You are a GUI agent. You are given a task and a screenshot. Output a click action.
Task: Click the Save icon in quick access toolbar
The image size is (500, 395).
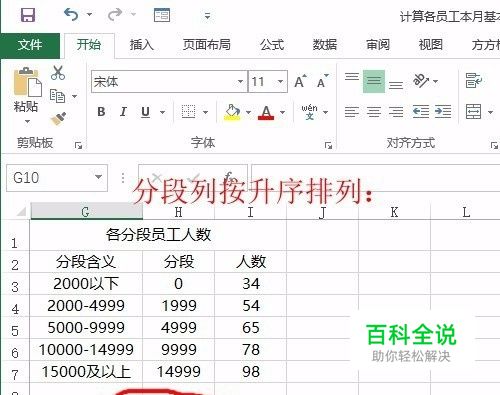28,15
